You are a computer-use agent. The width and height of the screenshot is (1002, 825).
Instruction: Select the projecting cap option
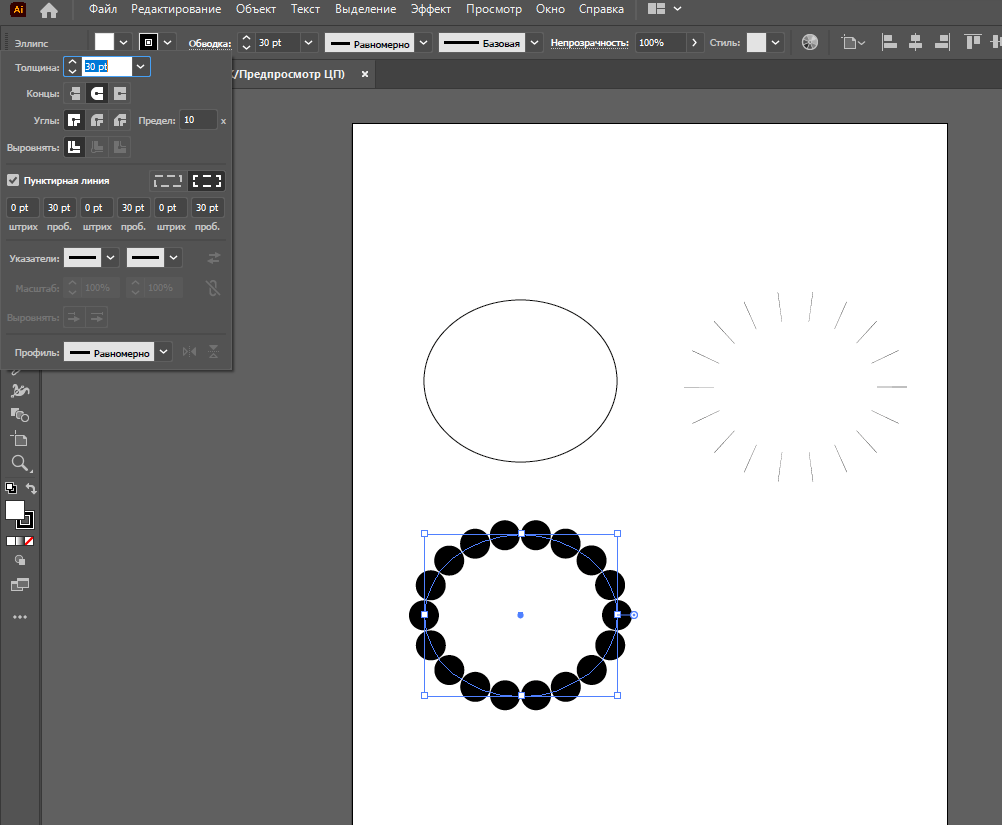pyautogui.click(x=120, y=93)
